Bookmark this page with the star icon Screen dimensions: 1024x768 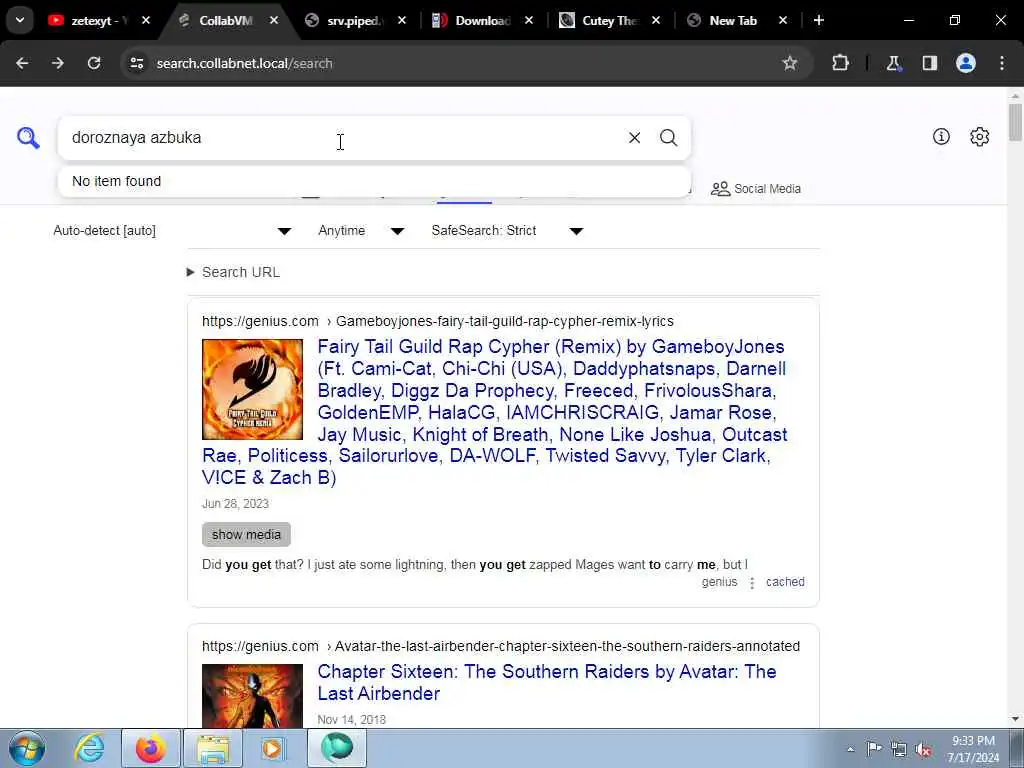click(x=790, y=63)
